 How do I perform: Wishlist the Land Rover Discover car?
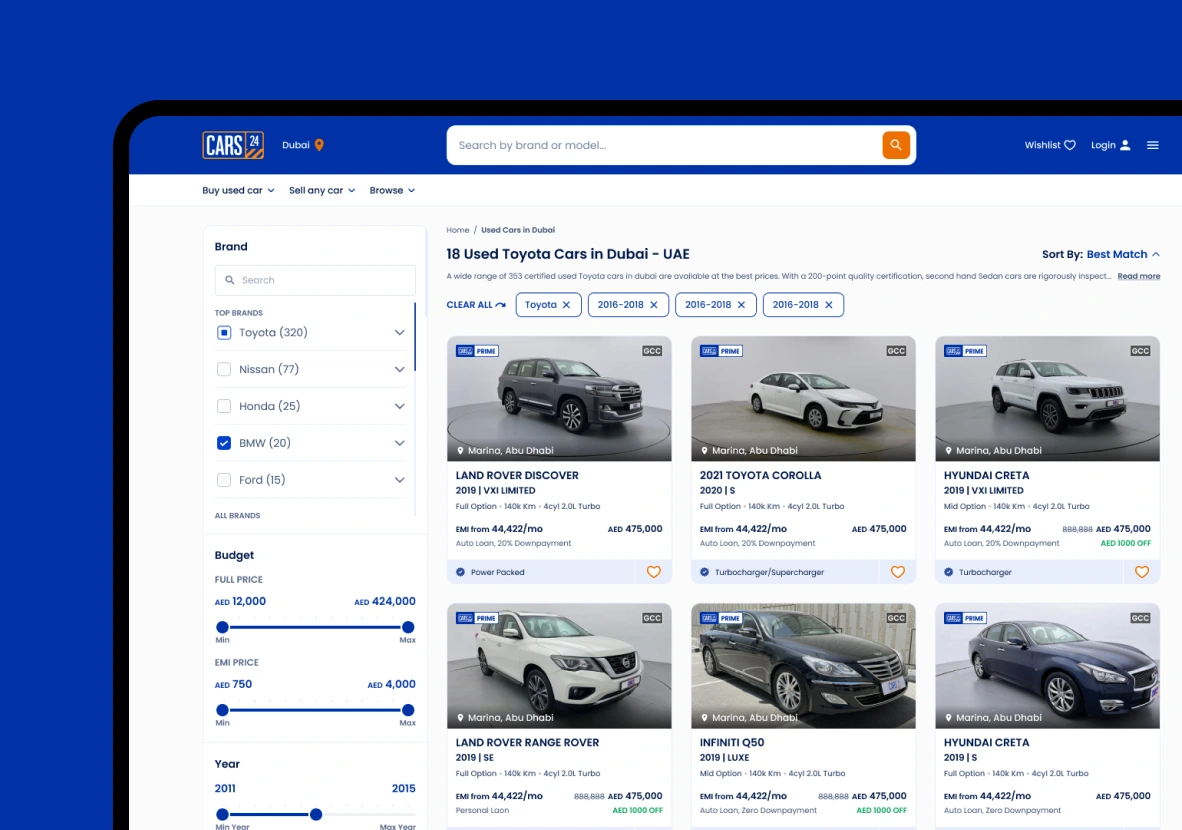(x=654, y=571)
